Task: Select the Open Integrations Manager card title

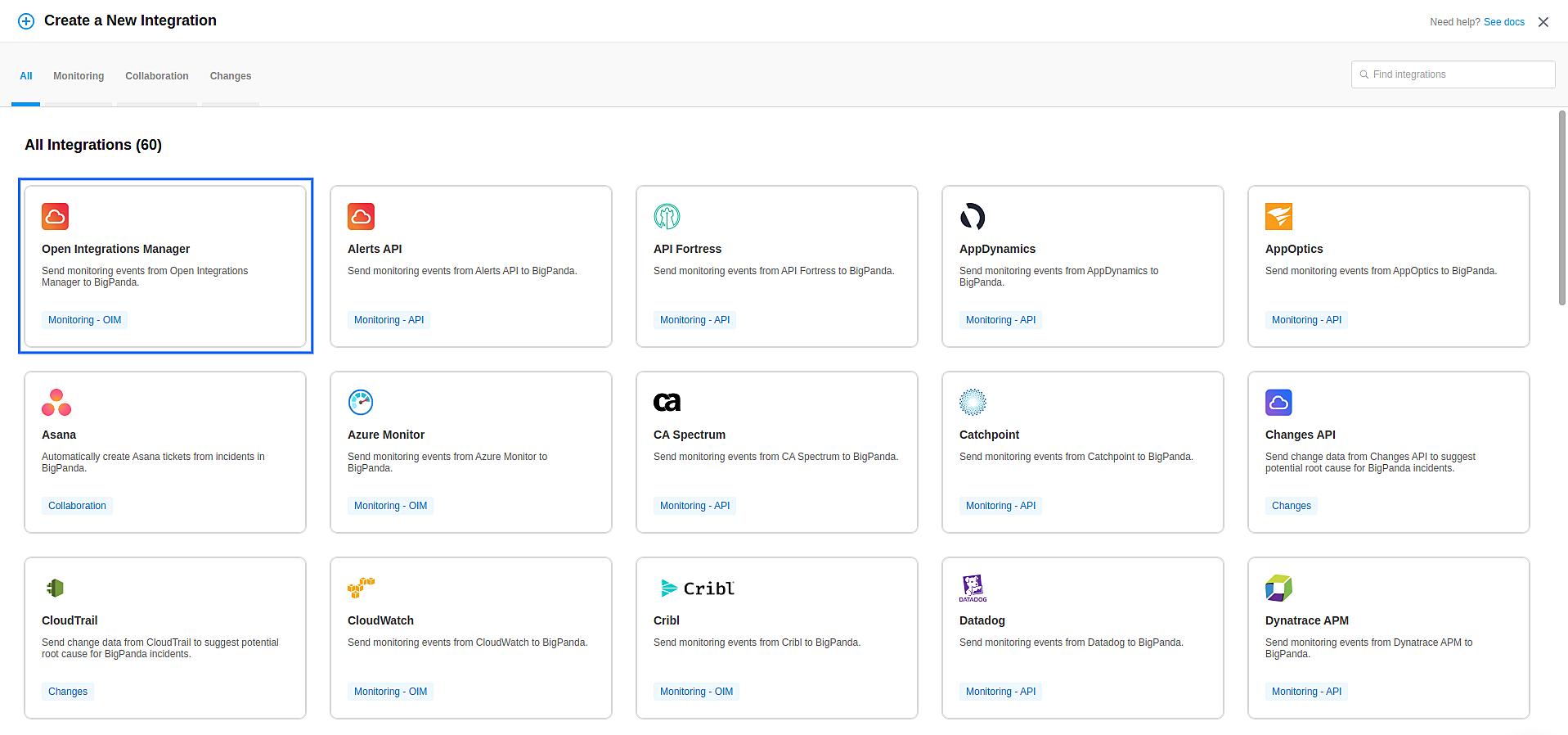Action: tap(115, 249)
